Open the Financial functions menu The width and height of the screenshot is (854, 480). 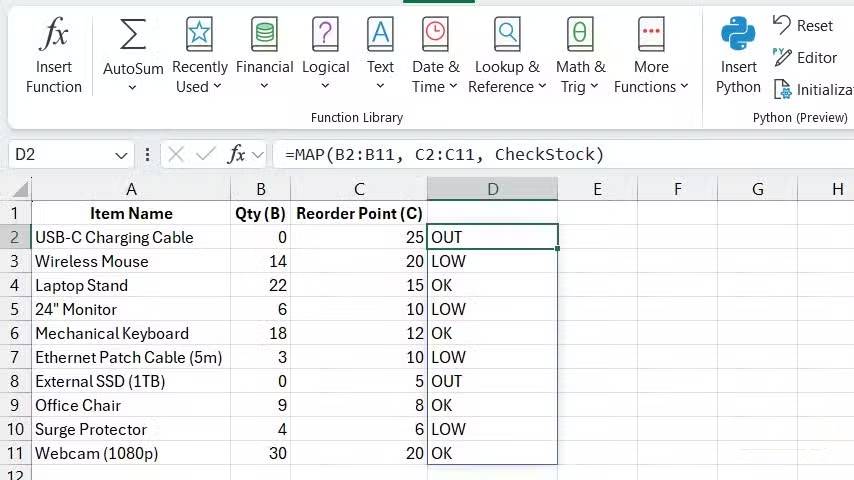click(264, 55)
